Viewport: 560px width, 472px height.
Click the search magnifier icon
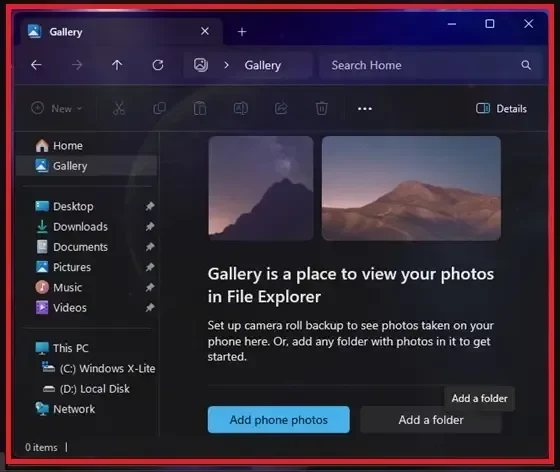point(526,65)
